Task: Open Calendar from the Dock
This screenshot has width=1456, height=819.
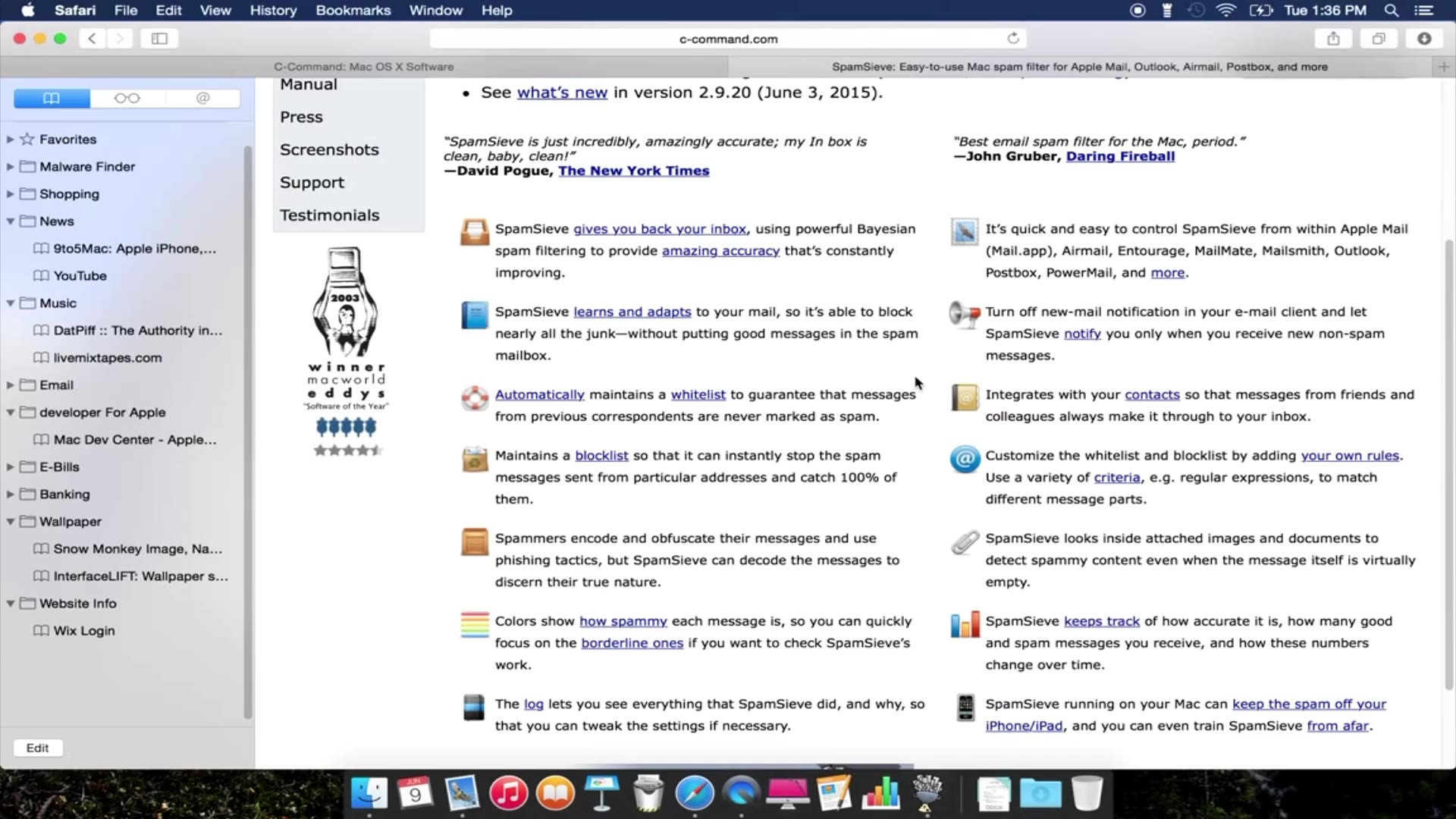Action: 415,793
